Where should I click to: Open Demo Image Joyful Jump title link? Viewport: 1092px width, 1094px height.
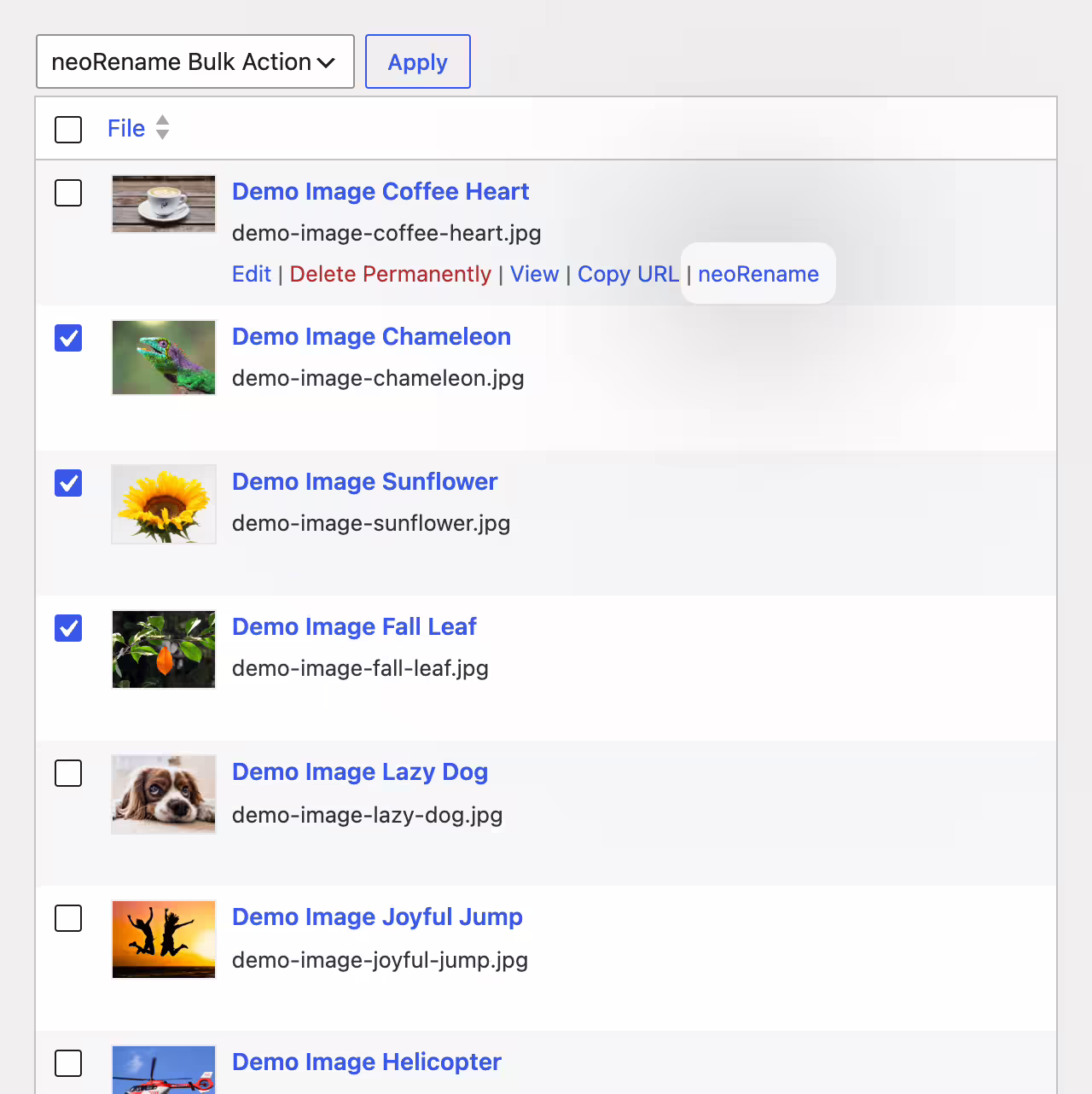[x=377, y=917]
